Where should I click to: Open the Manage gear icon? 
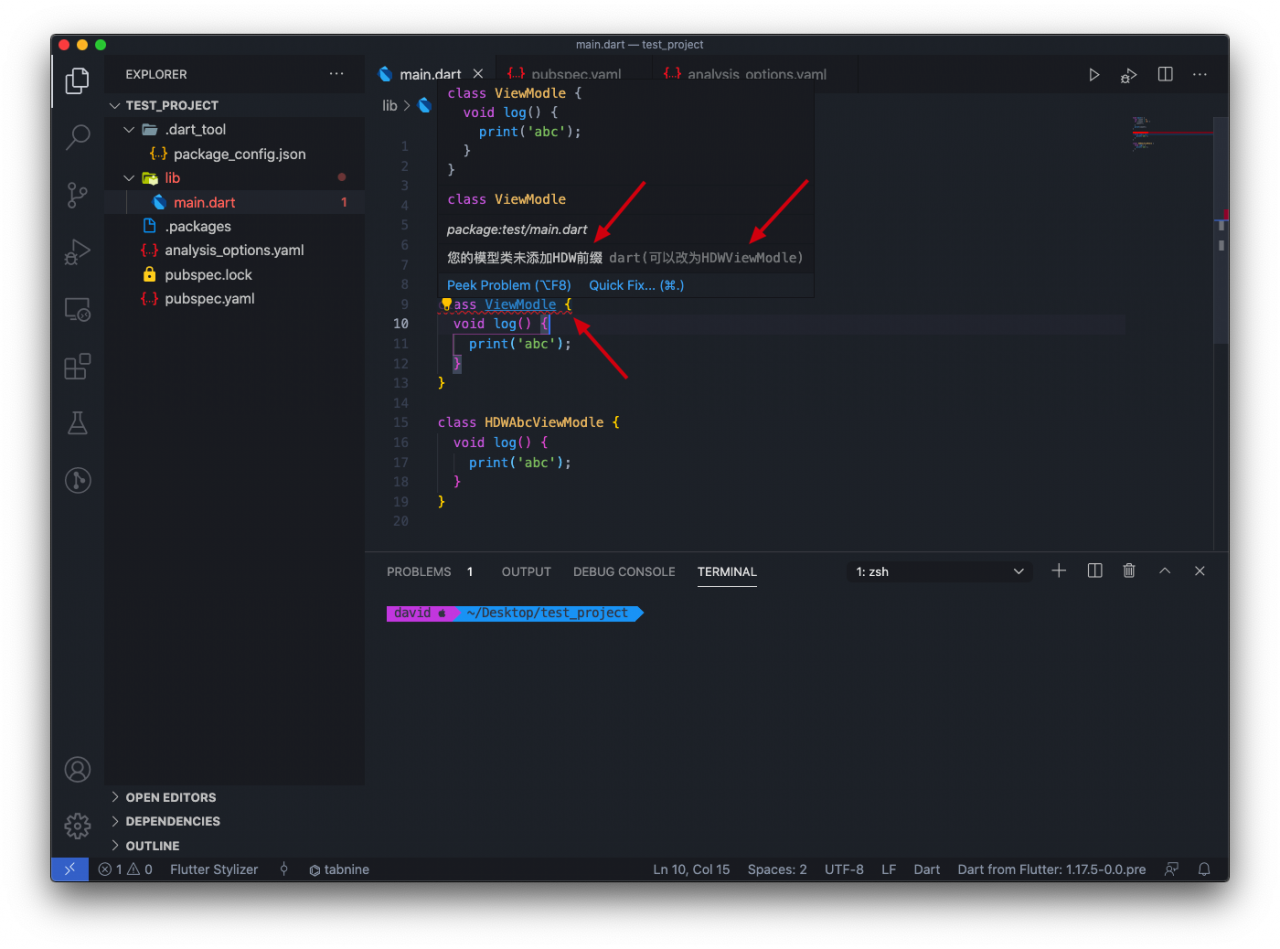[x=77, y=825]
